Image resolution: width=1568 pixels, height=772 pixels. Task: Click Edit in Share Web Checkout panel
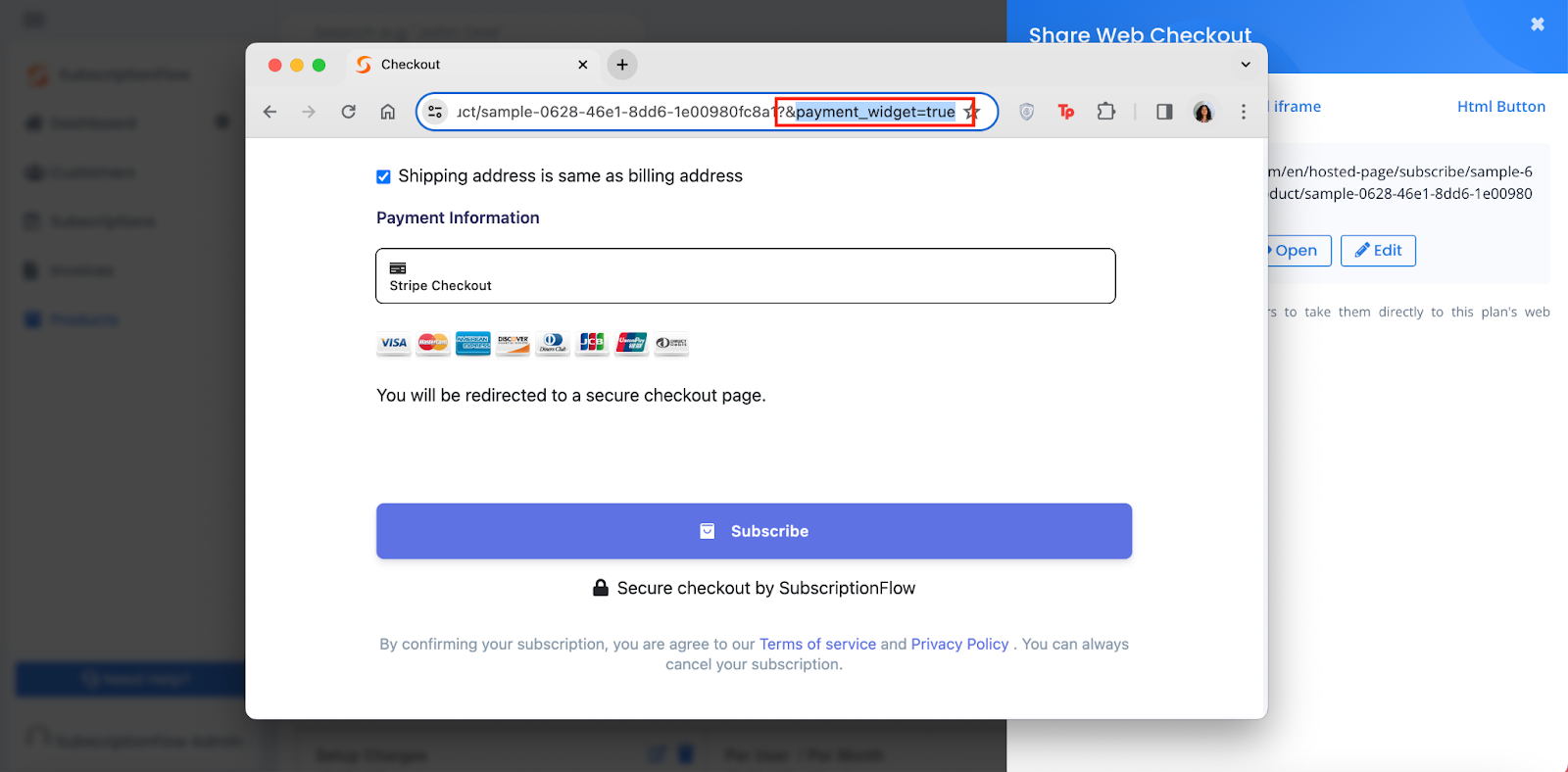(x=1378, y=251)
